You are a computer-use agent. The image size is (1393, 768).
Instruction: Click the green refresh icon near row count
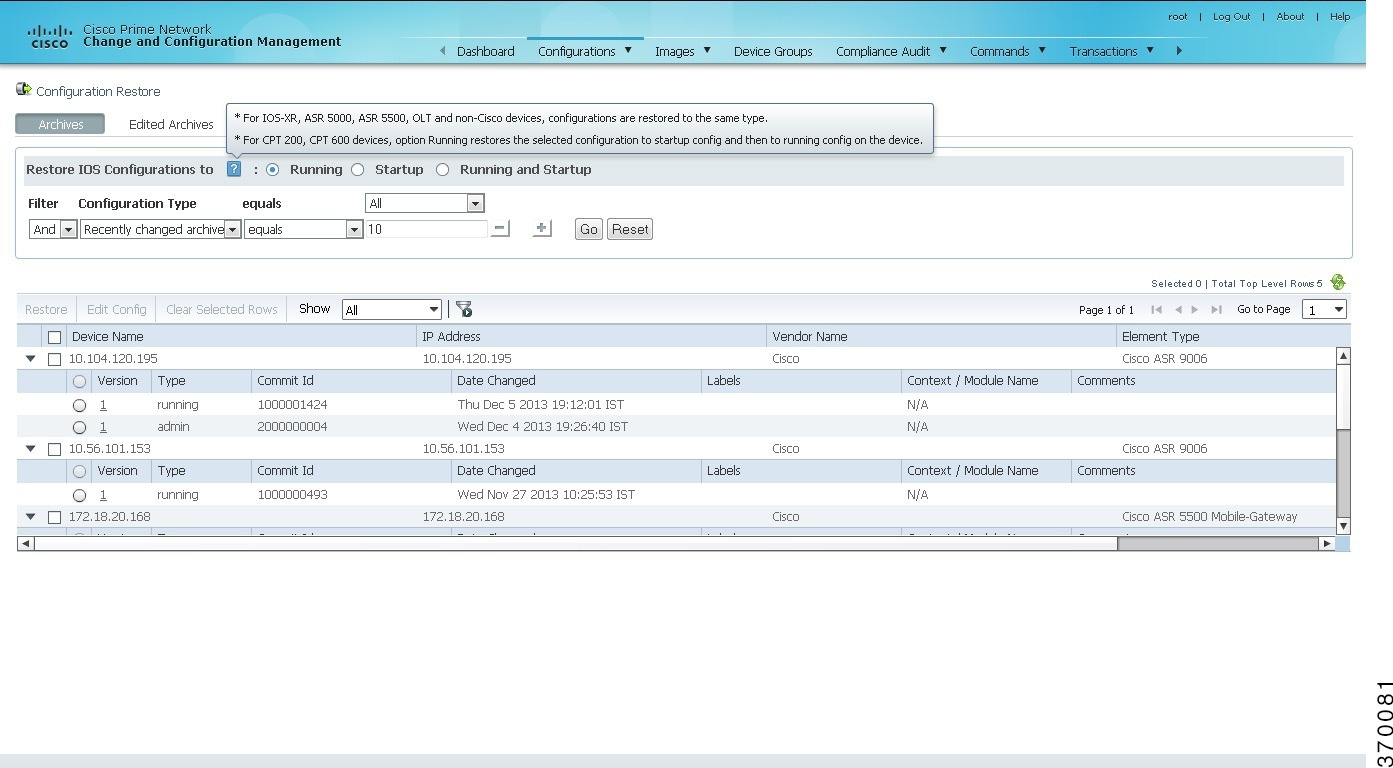coord(1338,283)
